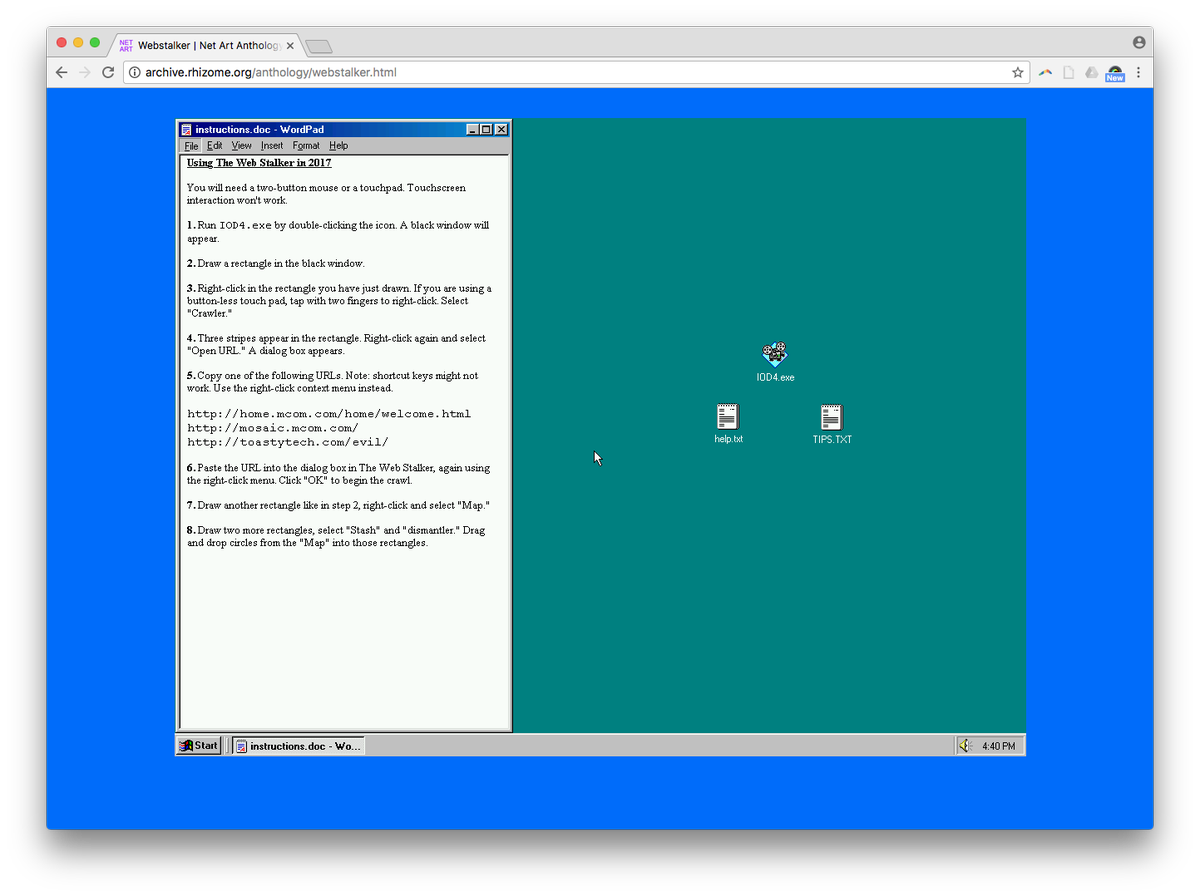Click the Chrome profile avatar icon

click(x=1139, y=43)
